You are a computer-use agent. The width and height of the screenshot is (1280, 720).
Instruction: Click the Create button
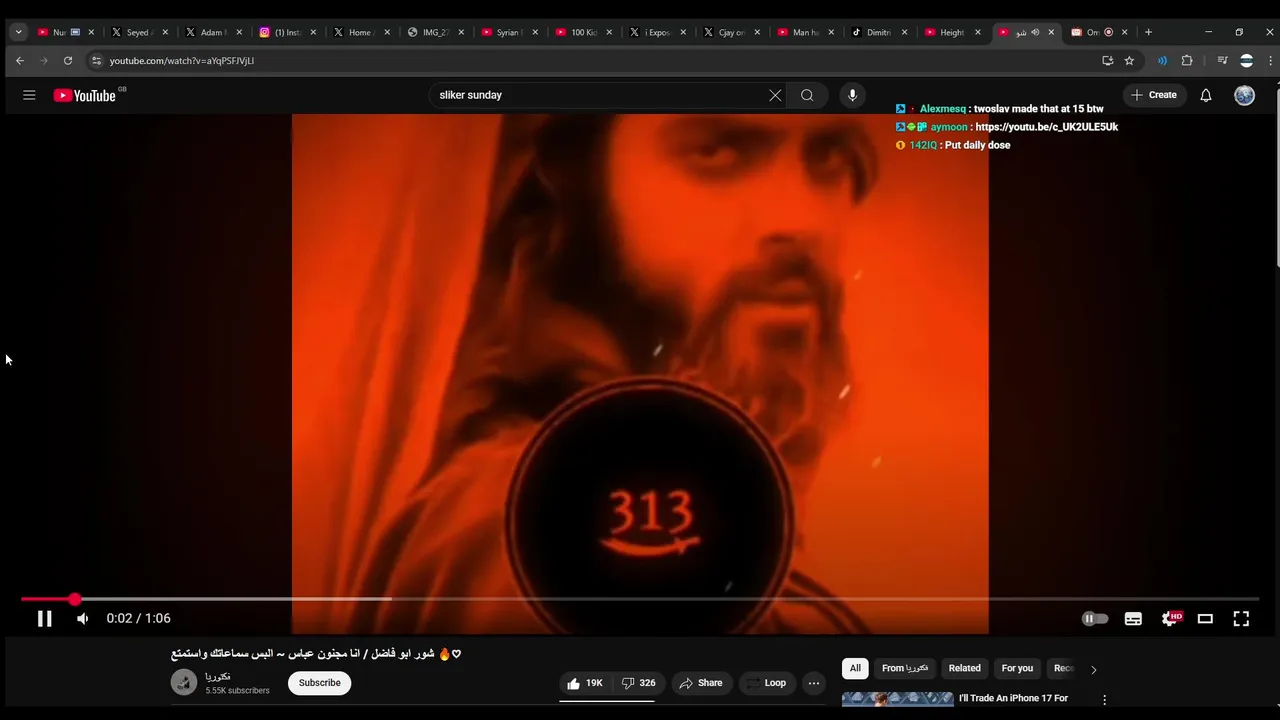click(x=1154, y=95)
